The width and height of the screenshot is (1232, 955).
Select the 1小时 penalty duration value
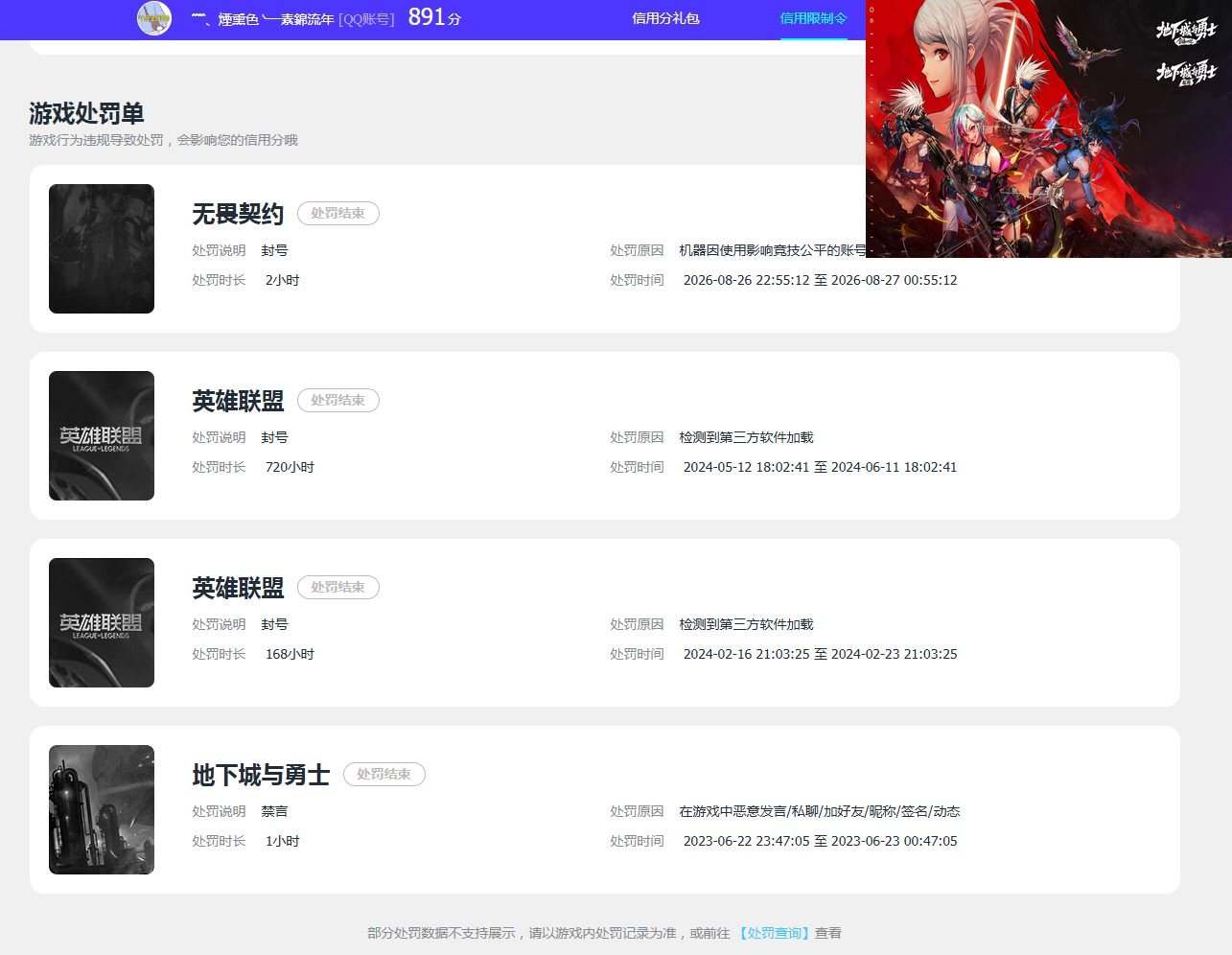click(283, 841)
